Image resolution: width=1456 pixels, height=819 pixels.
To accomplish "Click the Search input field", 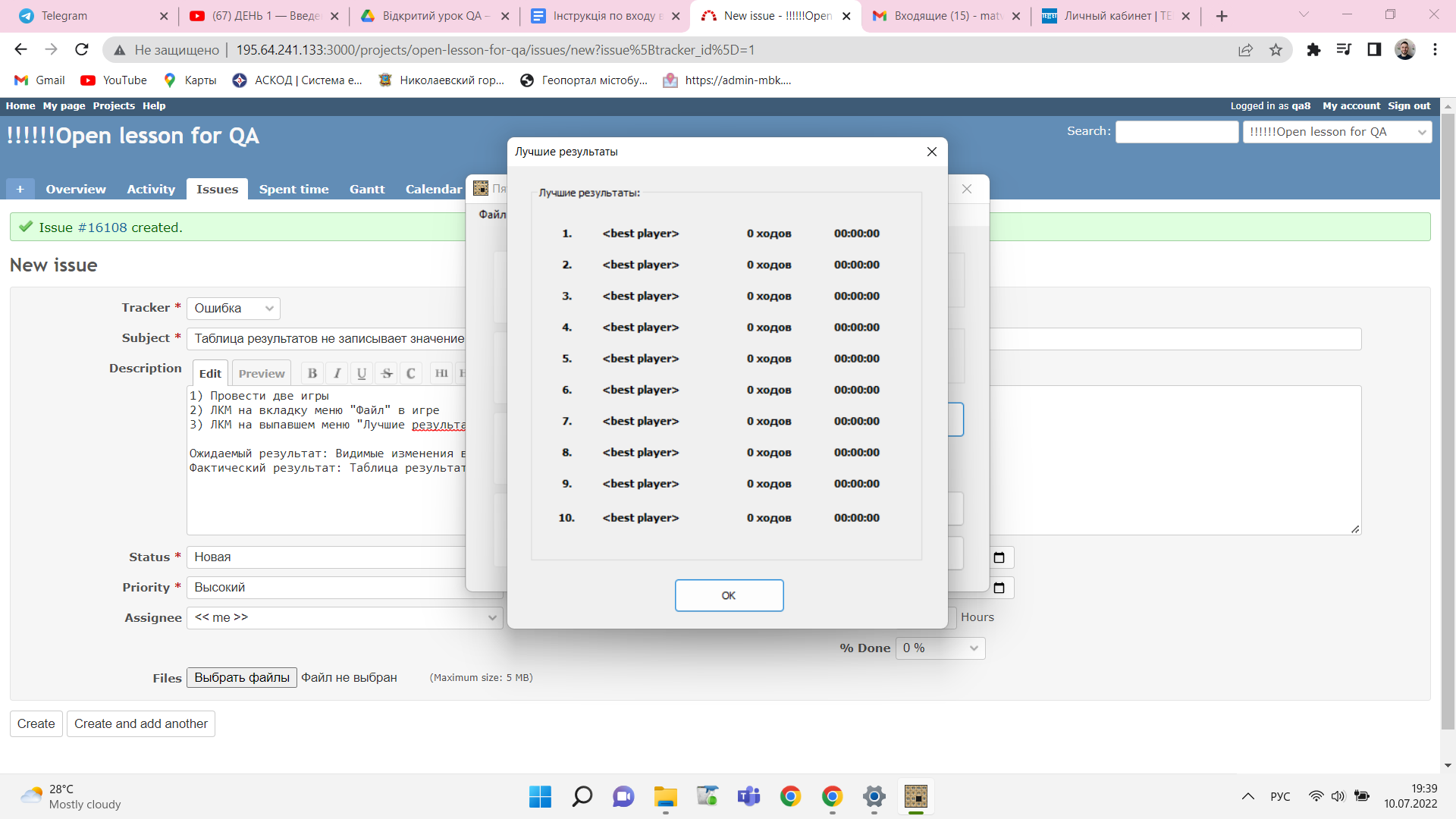I will pyautogui.click(x=1176, y=132).
